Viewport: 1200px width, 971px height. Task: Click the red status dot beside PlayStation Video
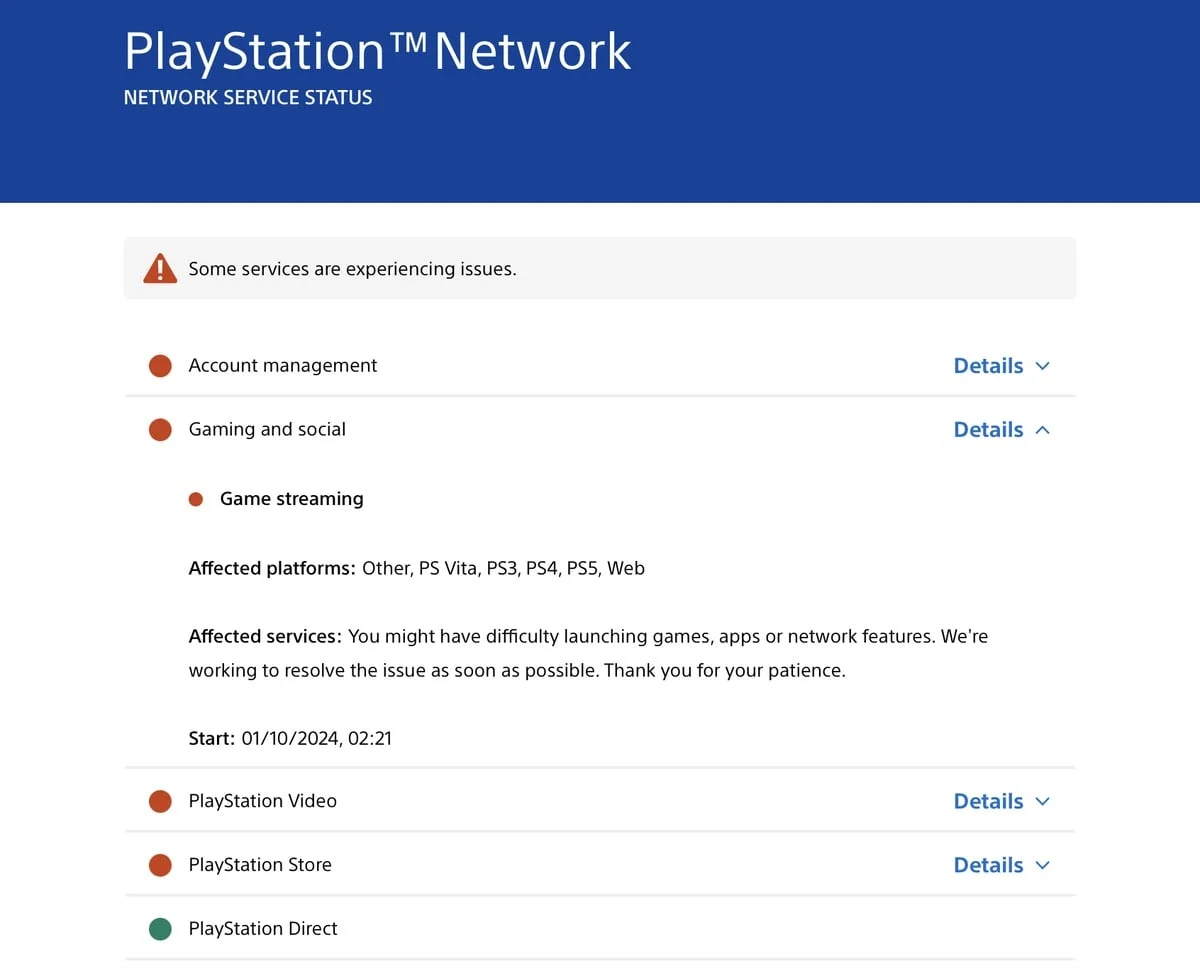[x=160, y=800]
